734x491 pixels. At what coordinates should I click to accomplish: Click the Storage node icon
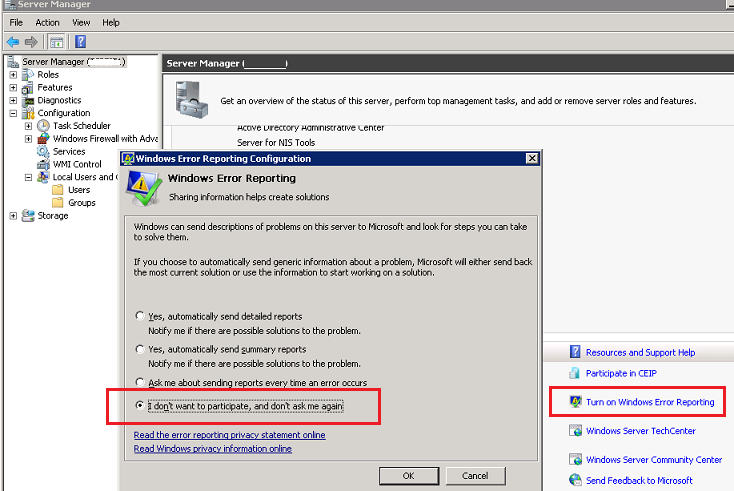(28, 215)
